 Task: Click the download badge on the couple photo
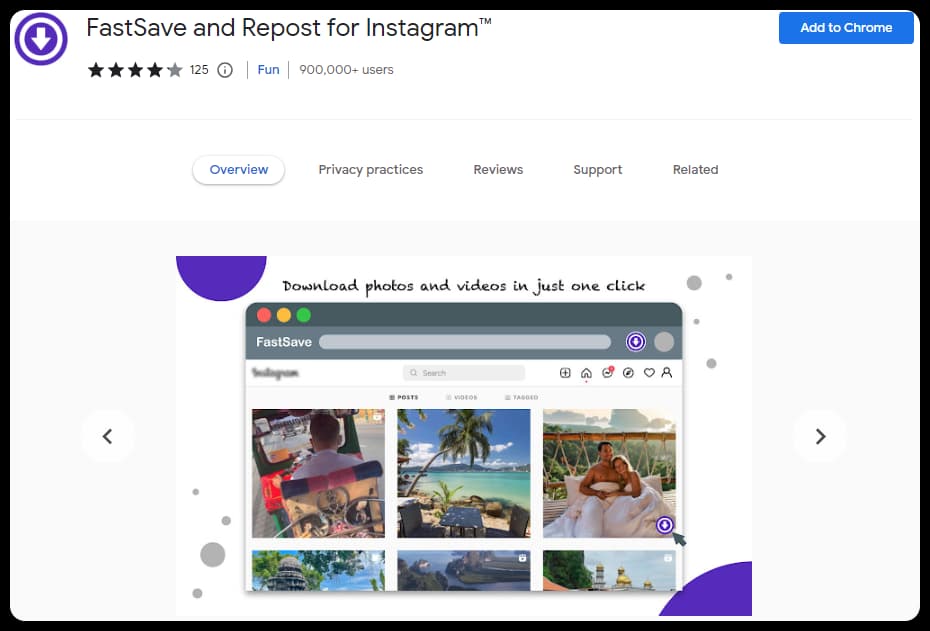point(665,525)
